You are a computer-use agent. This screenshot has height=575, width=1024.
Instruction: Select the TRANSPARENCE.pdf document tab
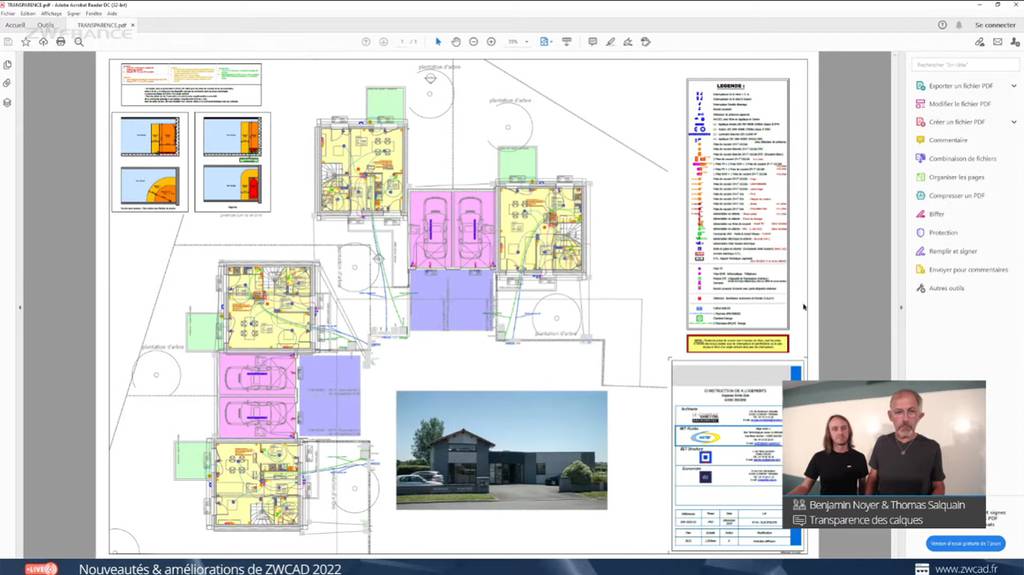[101, 25]
